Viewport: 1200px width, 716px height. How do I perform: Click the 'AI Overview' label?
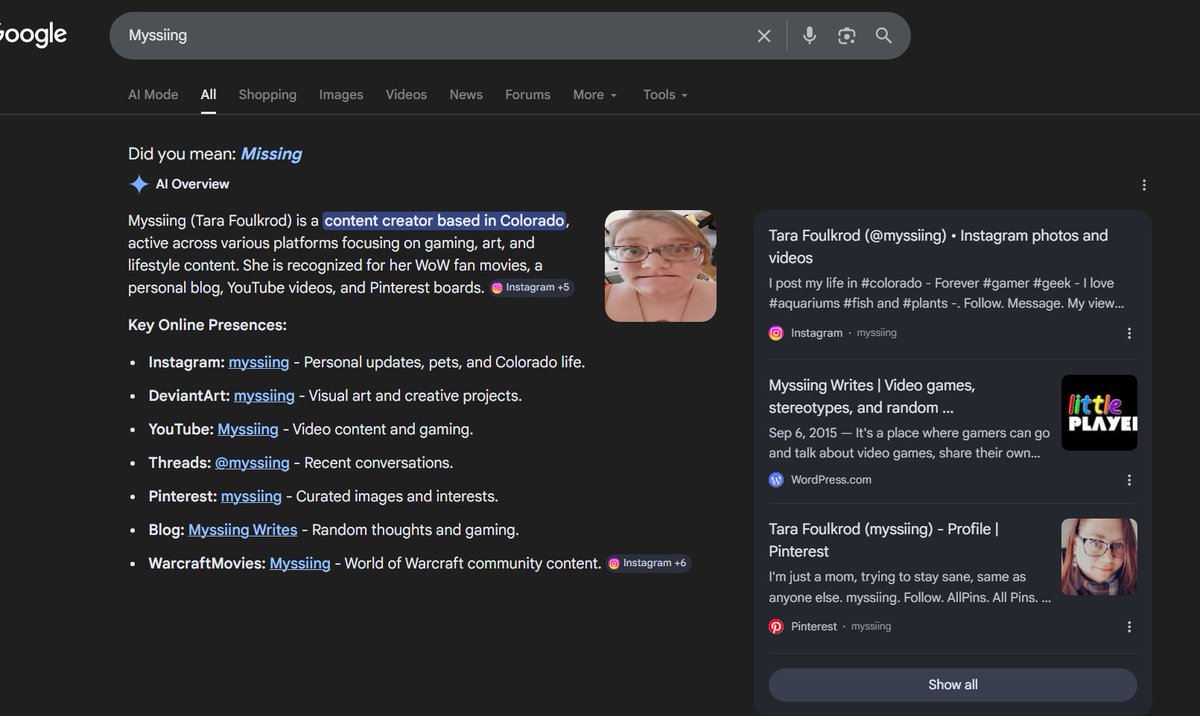coord(192,184)
